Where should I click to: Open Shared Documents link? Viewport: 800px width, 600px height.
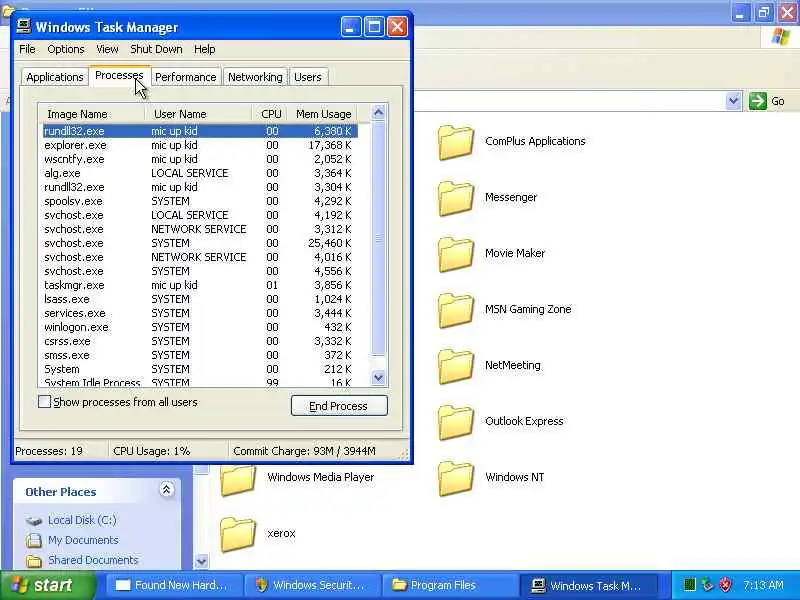coord(93,560)
